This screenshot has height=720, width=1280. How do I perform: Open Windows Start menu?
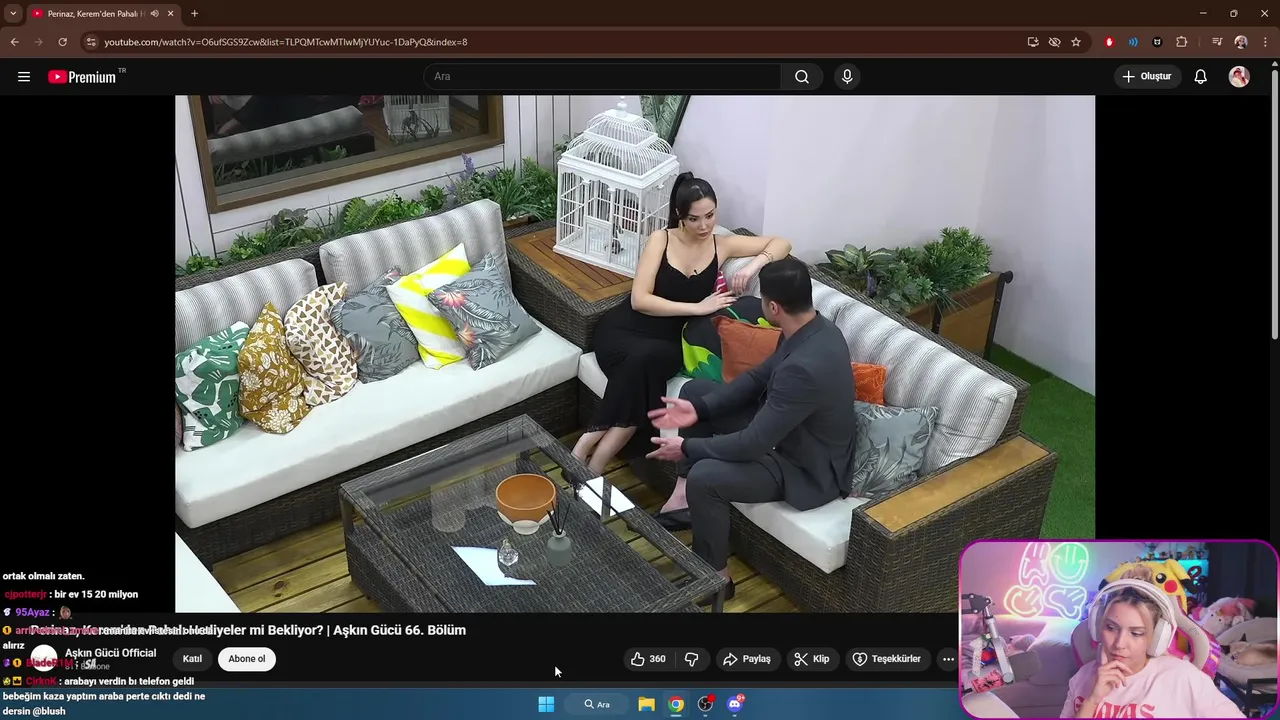click(546, 704)
